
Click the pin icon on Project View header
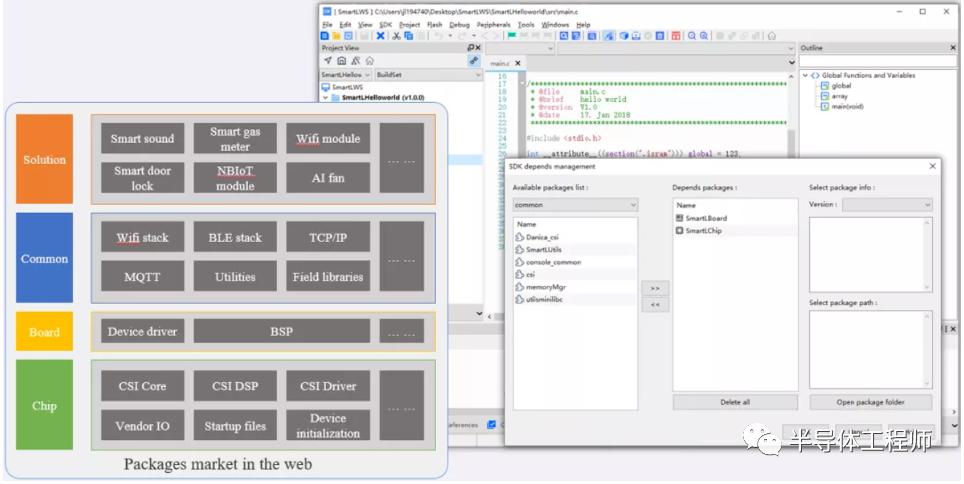point(470,47)
